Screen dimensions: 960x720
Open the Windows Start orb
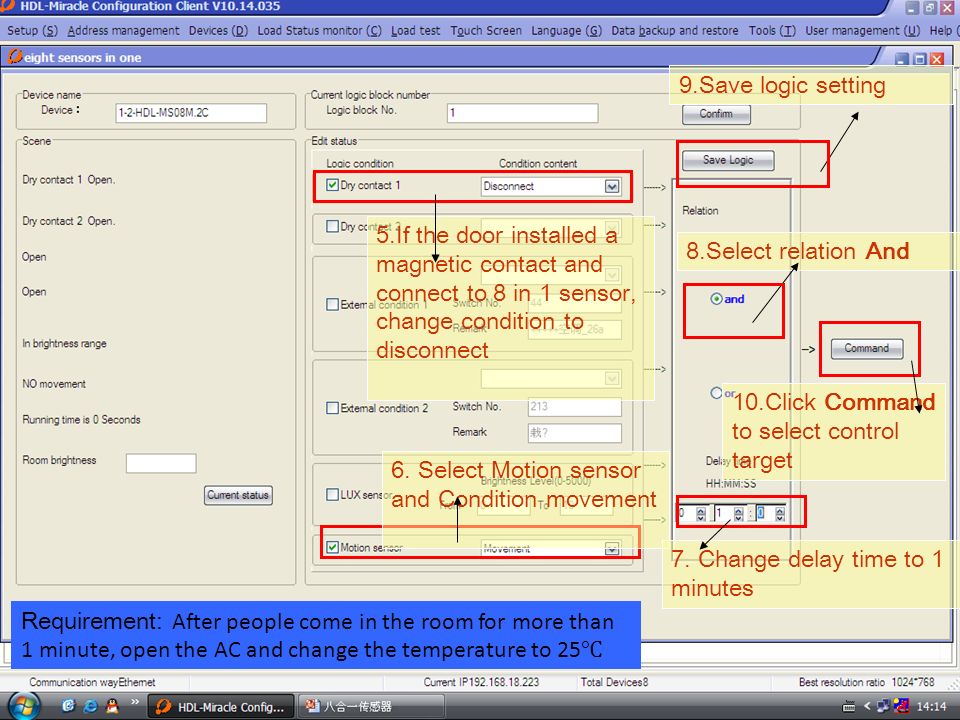pyautogui.click(x=22, y=707)
